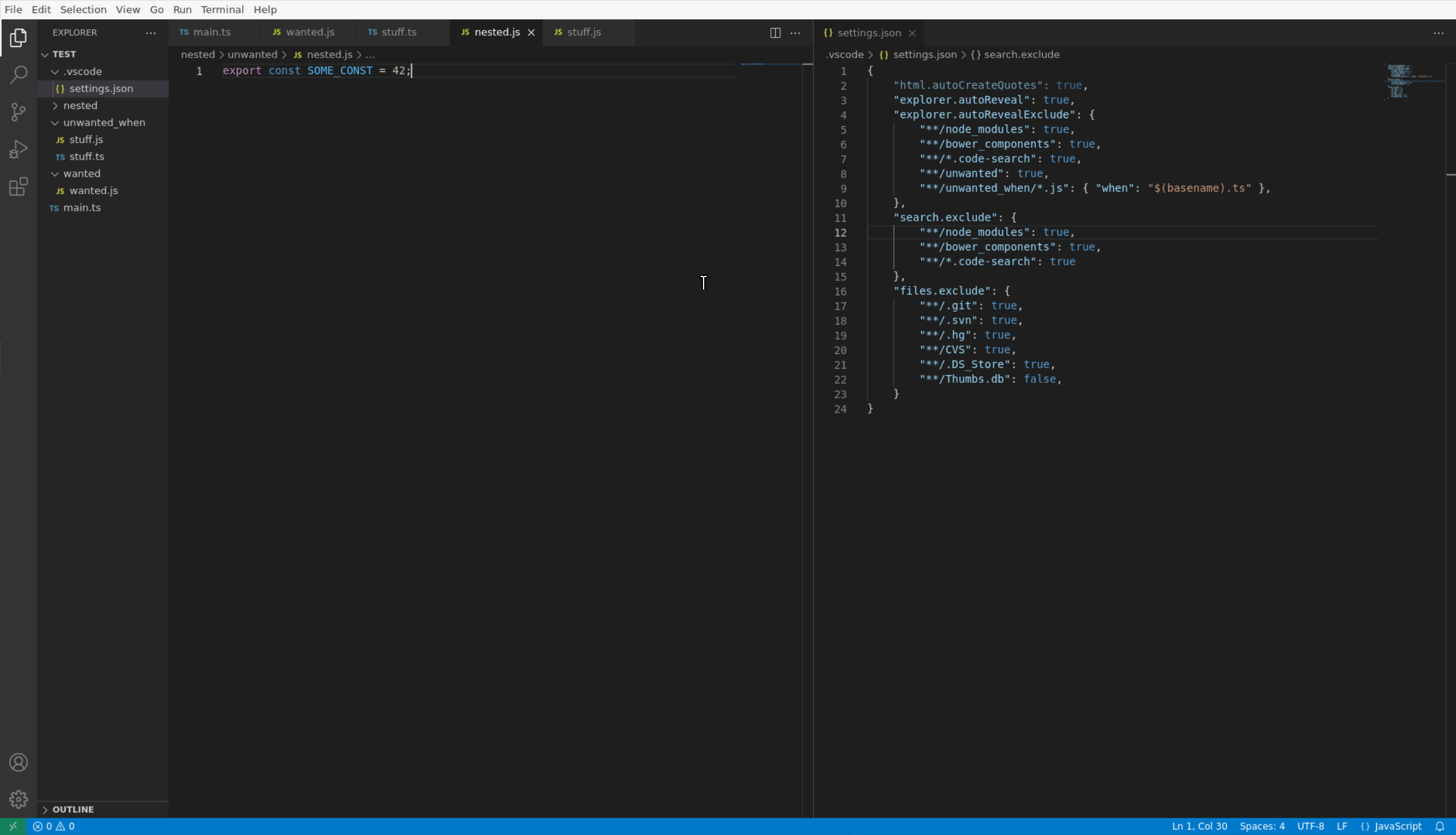Click the remote window indicator icon
This screenshot has height=835, width=1456.
tap(13, 826)
